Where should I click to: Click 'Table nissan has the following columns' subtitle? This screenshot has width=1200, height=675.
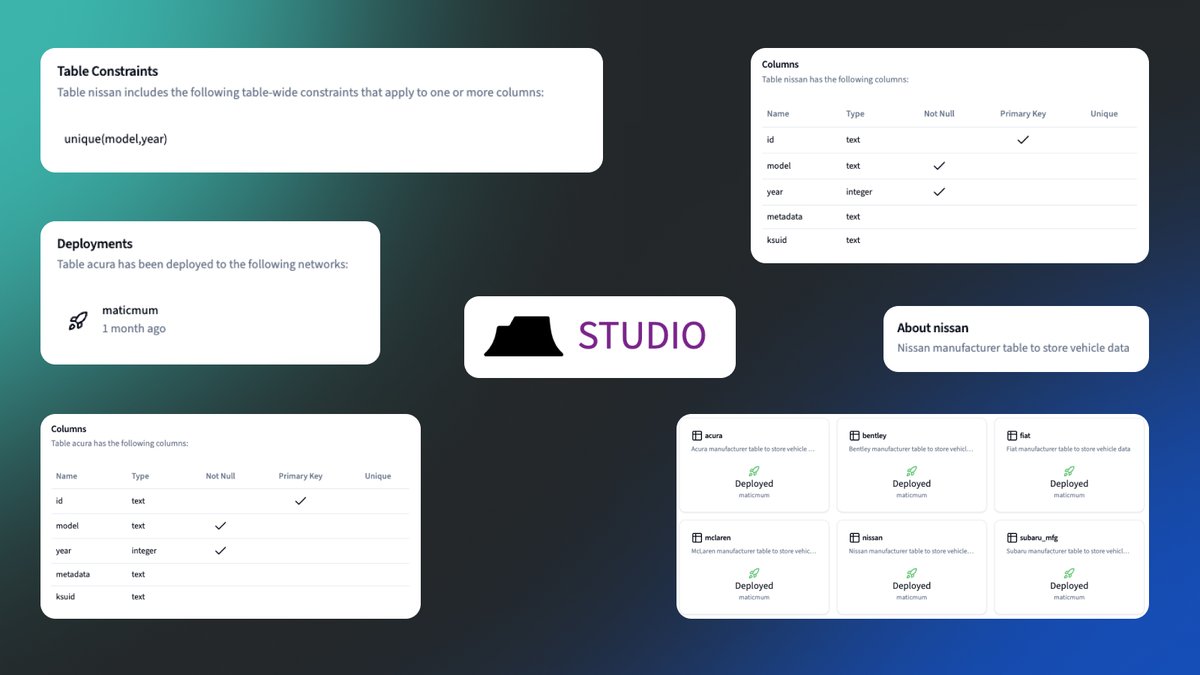[x=835, y=79]
